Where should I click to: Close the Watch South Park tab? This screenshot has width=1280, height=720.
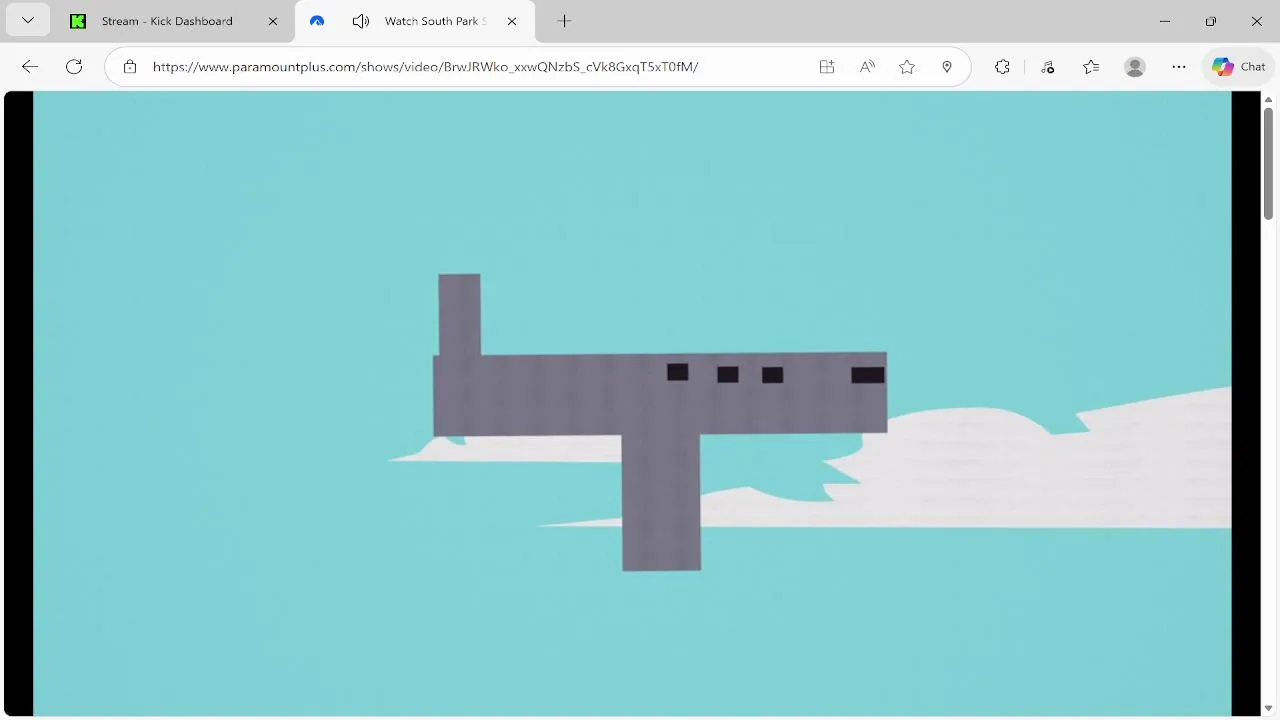coord(512,21)
